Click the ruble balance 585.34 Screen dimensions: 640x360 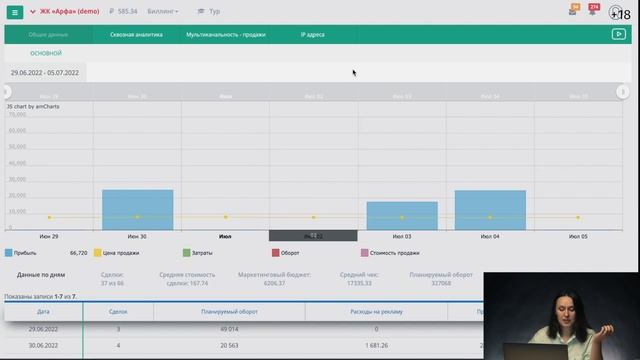[x=123, y=11]
